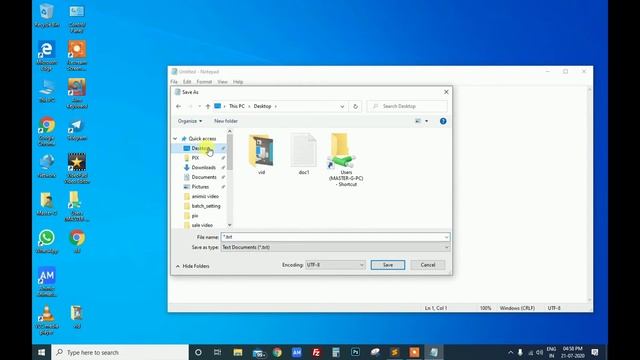
Task: Open Sublime Text from the taskbar
Action: click(395, 352)
